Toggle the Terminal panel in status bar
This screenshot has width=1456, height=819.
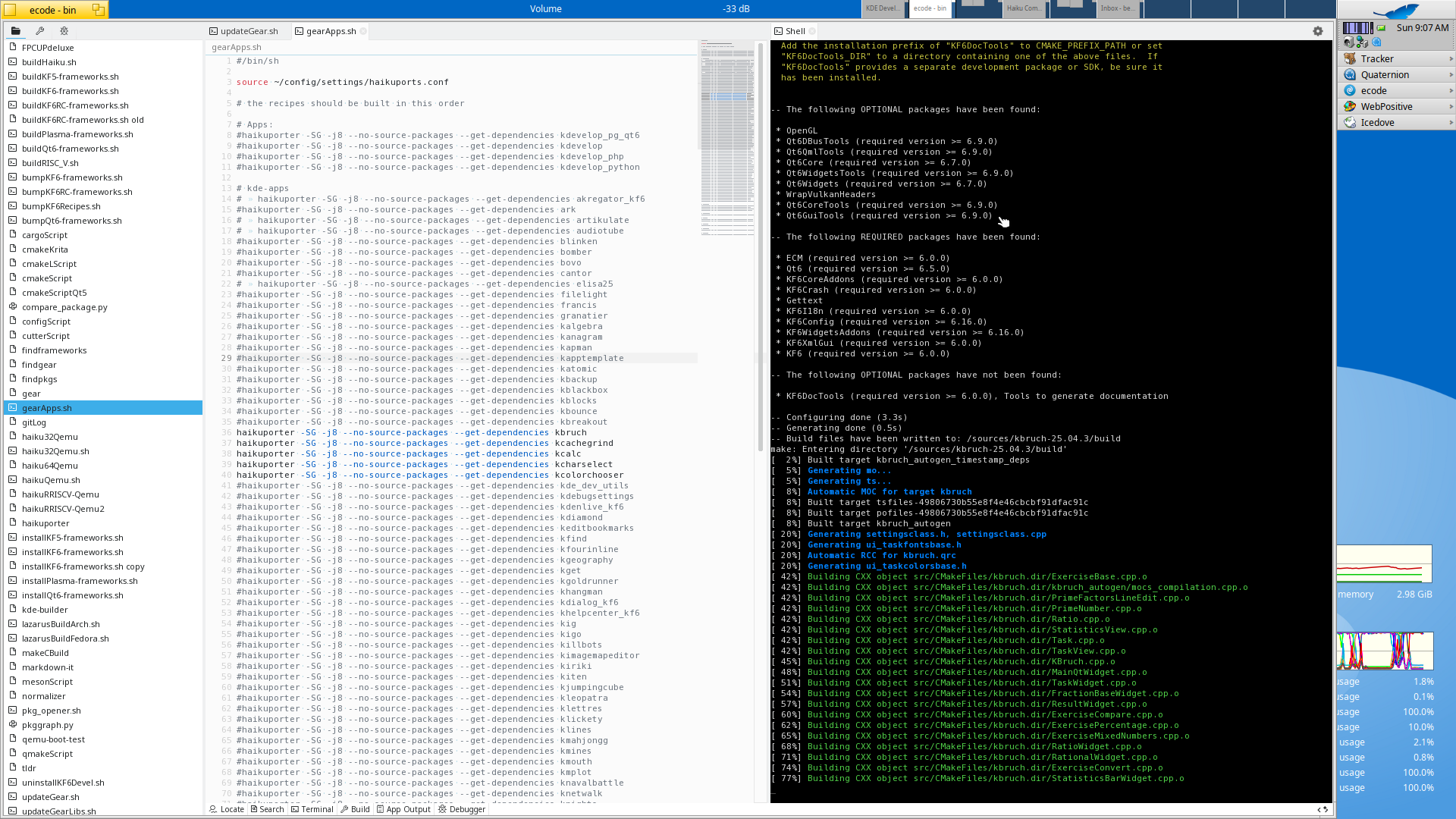(312, 809)
